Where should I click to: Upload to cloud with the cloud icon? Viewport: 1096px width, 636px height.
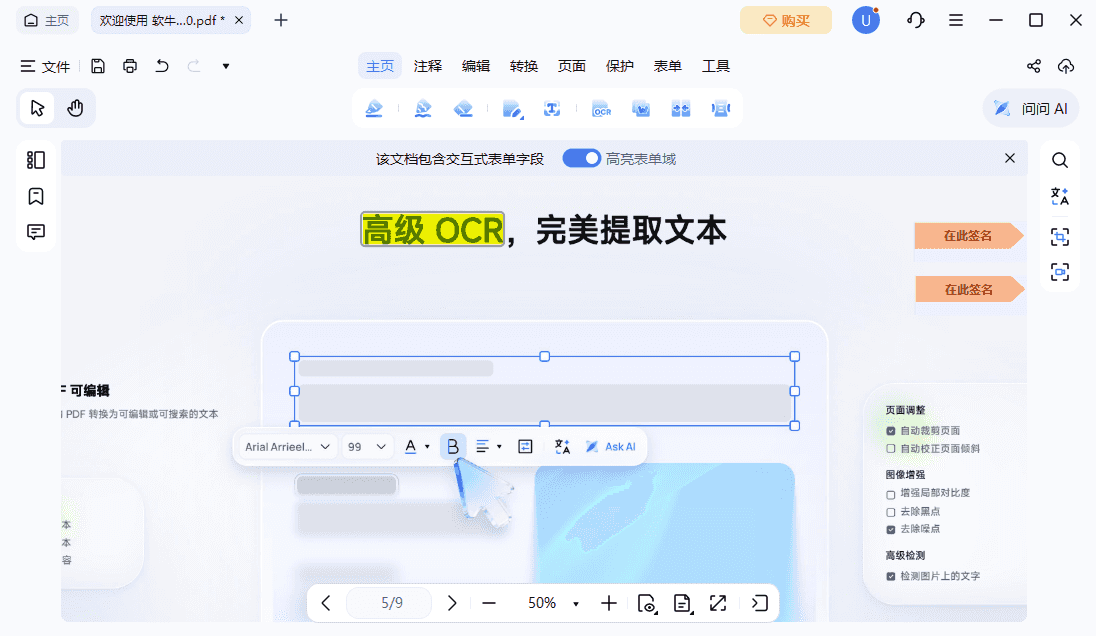(1065, 66)
